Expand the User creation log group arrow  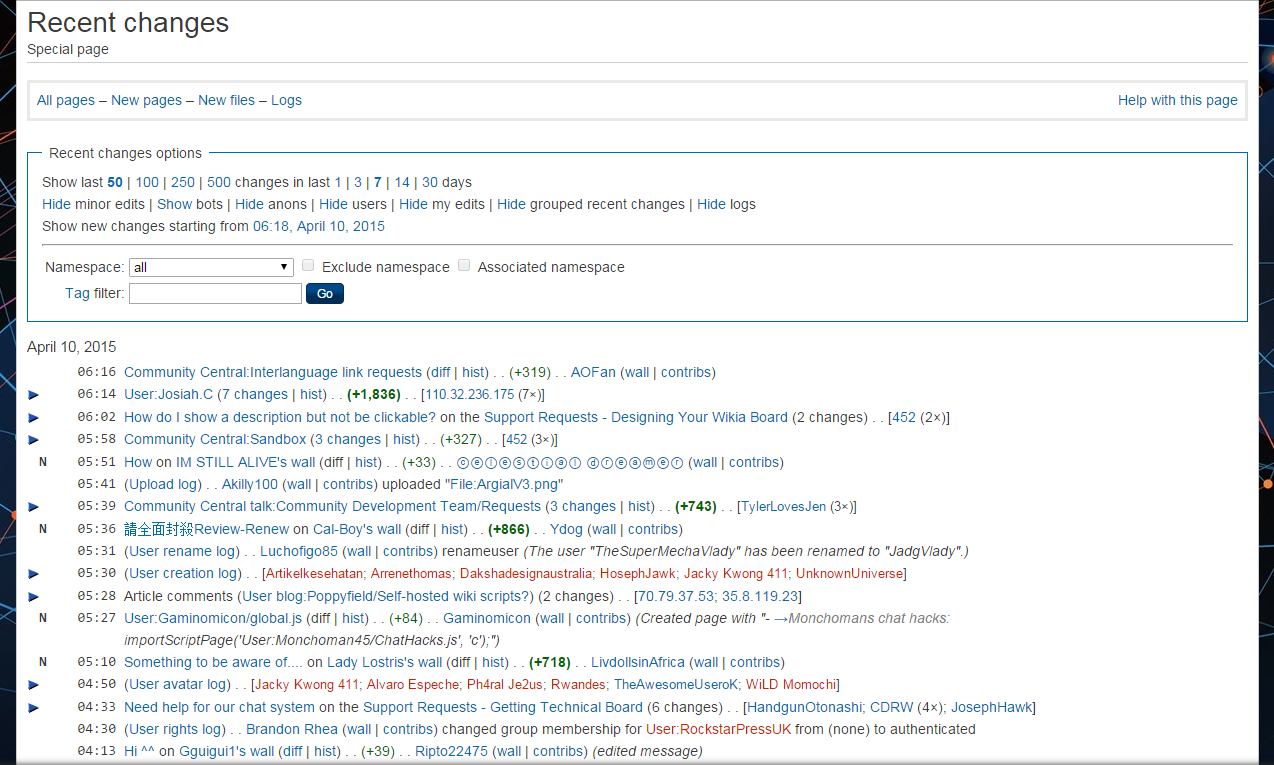[33, 574]
